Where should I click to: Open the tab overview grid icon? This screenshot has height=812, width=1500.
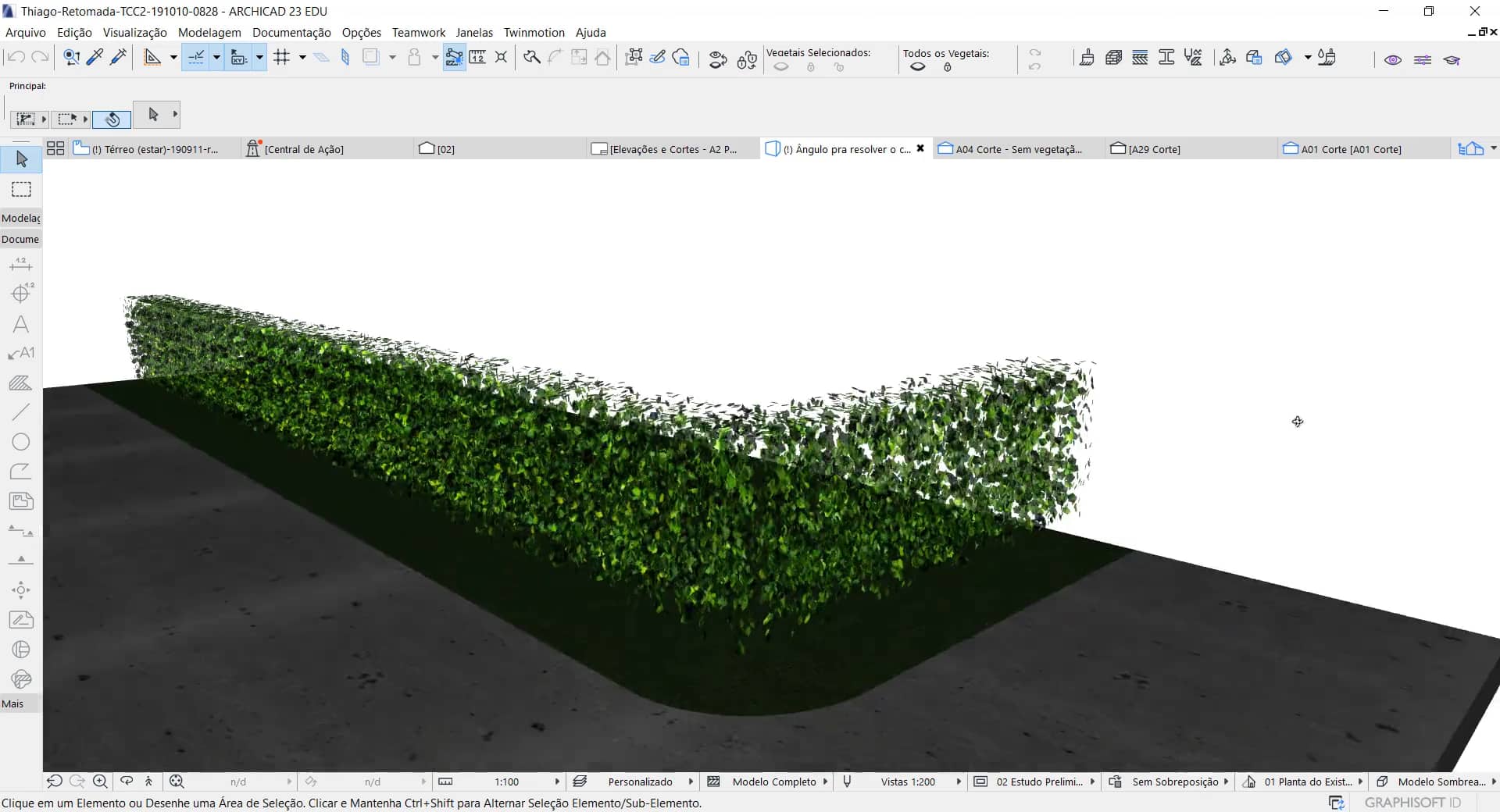tap(55, 148)
